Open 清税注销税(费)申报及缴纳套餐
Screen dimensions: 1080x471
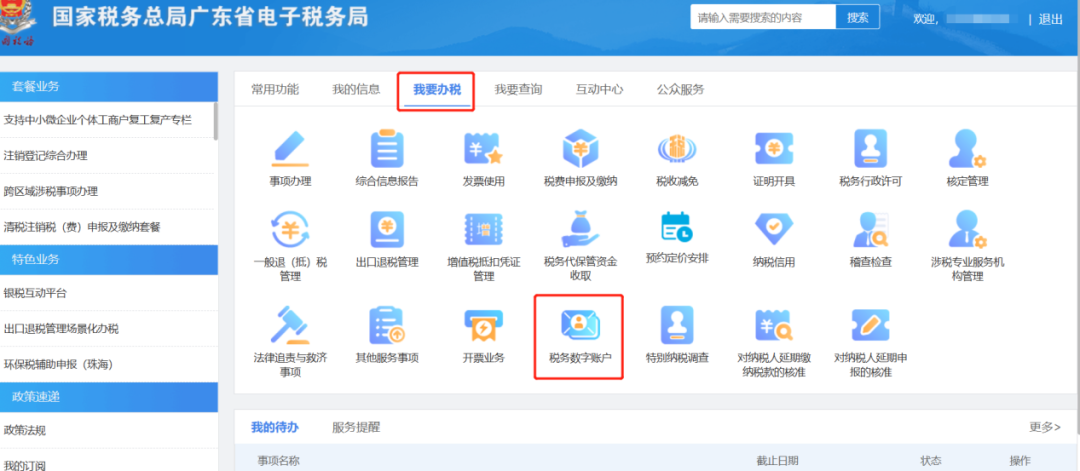pos(82,227)
